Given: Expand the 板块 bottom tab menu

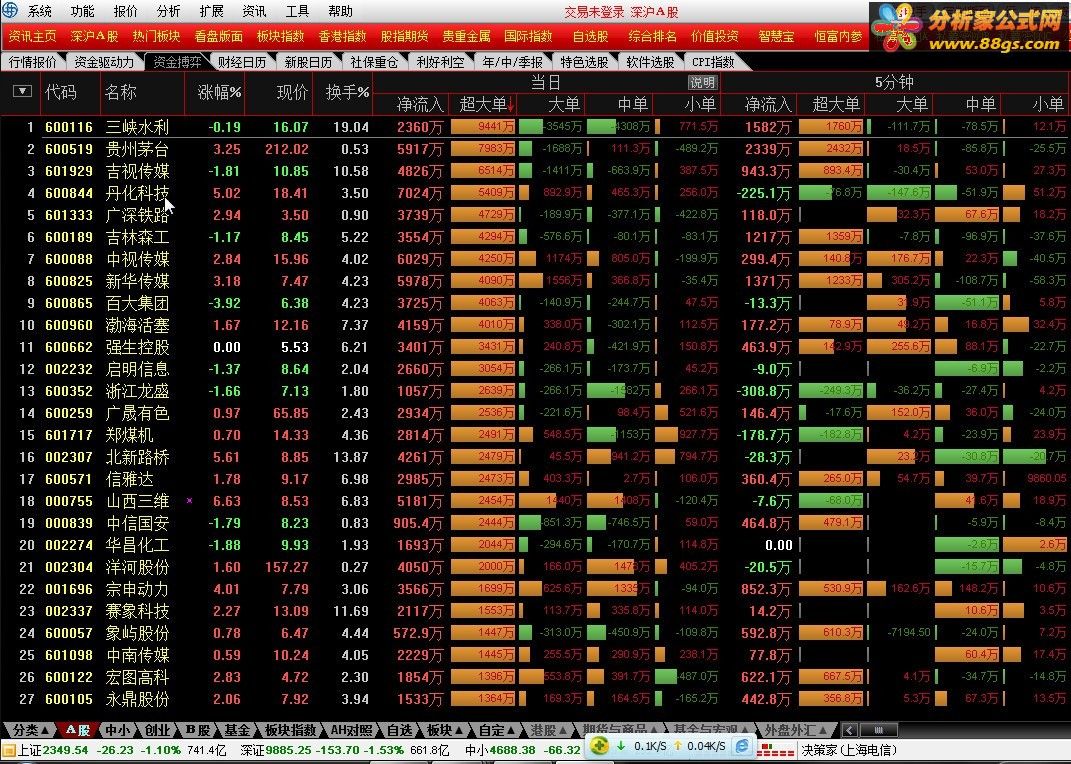Looking at the screenshot, I should click(445, 730).
